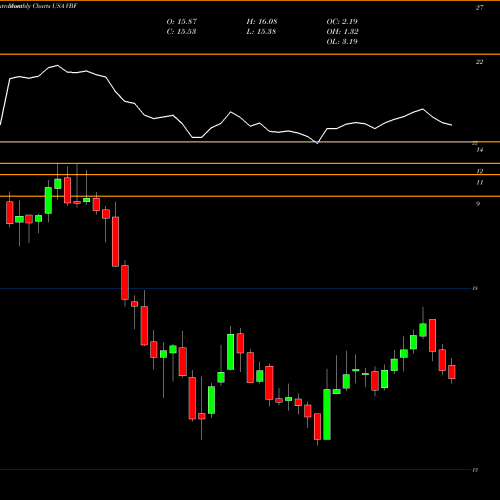Click the price axis label 14
The image size is (500, 500).
coord(479,150)
